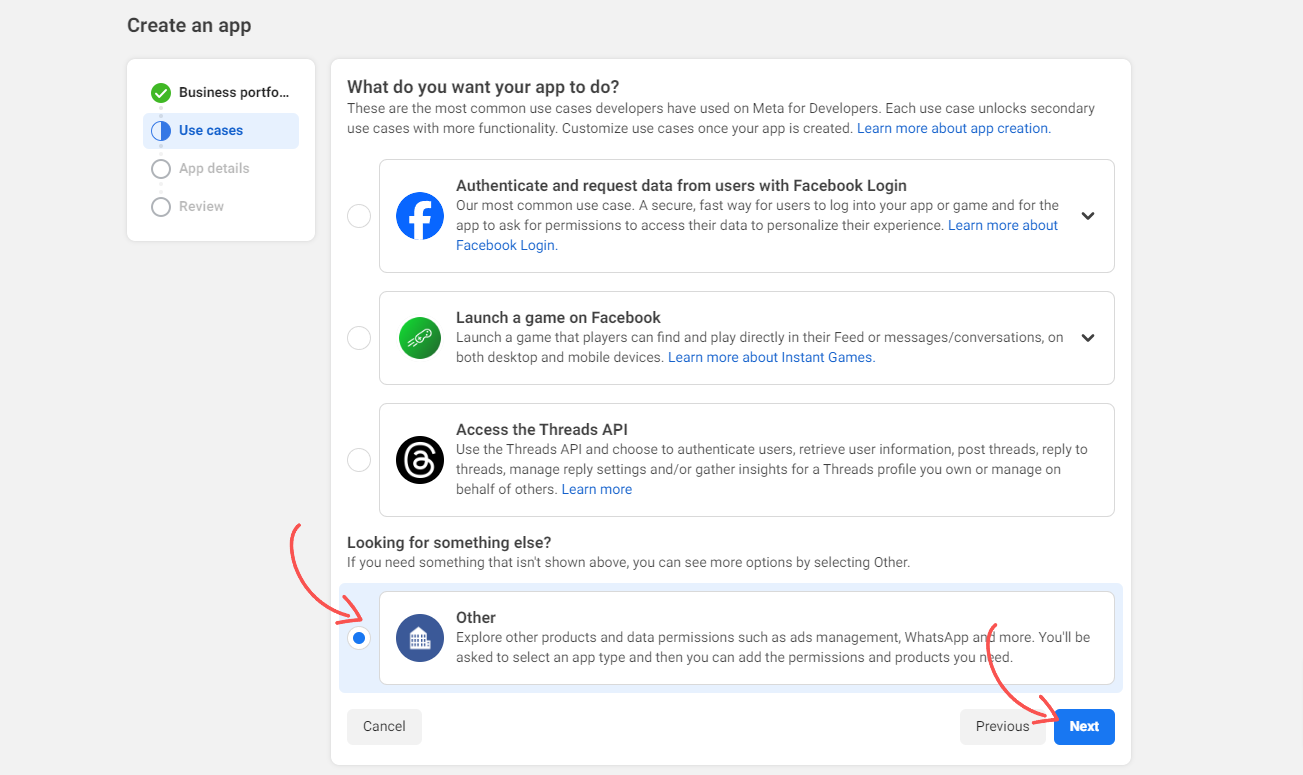Viewport: 1303px width, 775px height.
Task: Select the Facebook Login radio button
Action: [359, 215]
